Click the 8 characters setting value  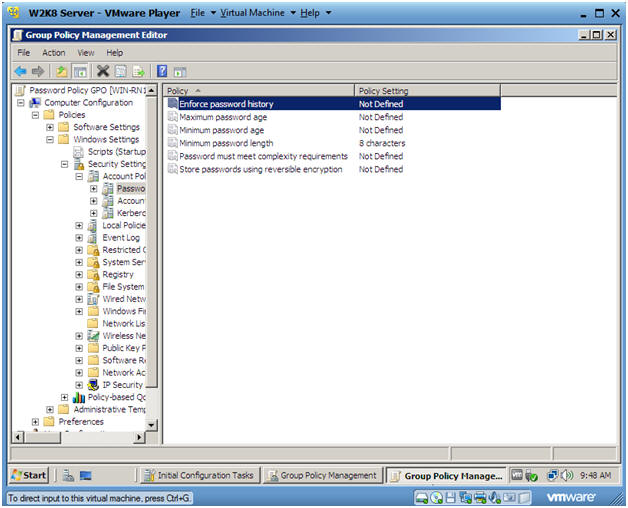(382, 143)
